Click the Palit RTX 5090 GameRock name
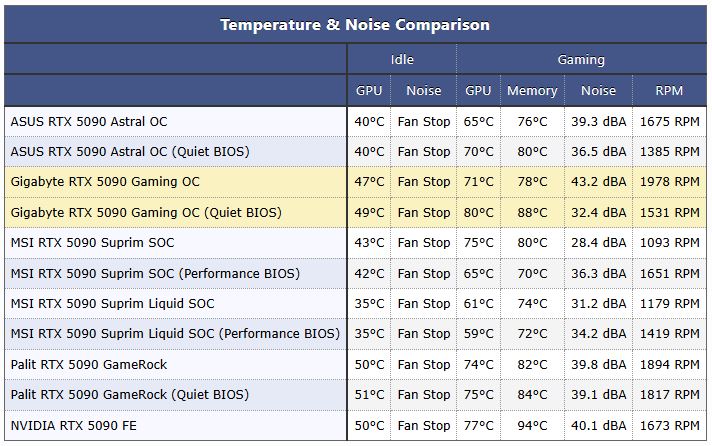 89,364
